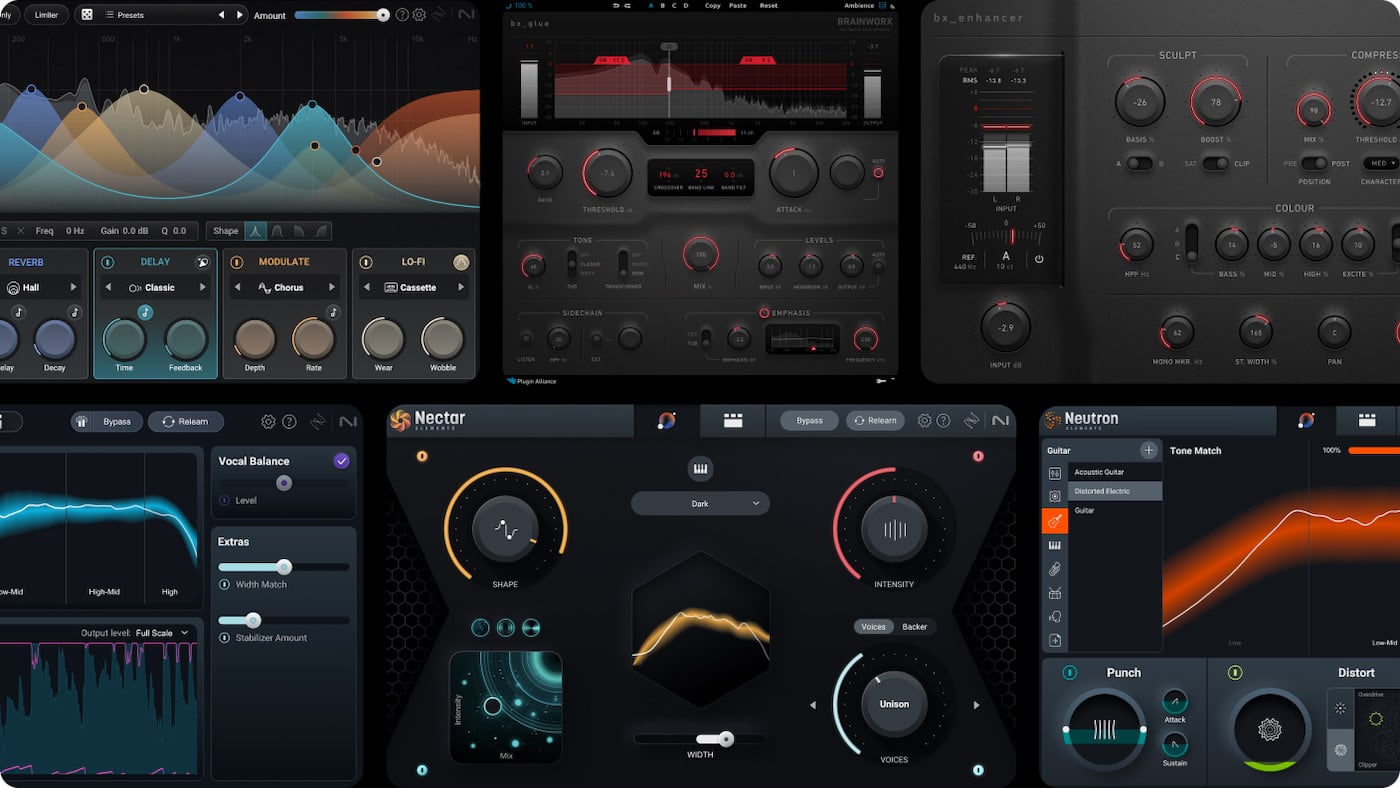This screenshot has height=788, width=1400.
Task: Open settings gear beside the Amount slider
Action: [419, 15]
